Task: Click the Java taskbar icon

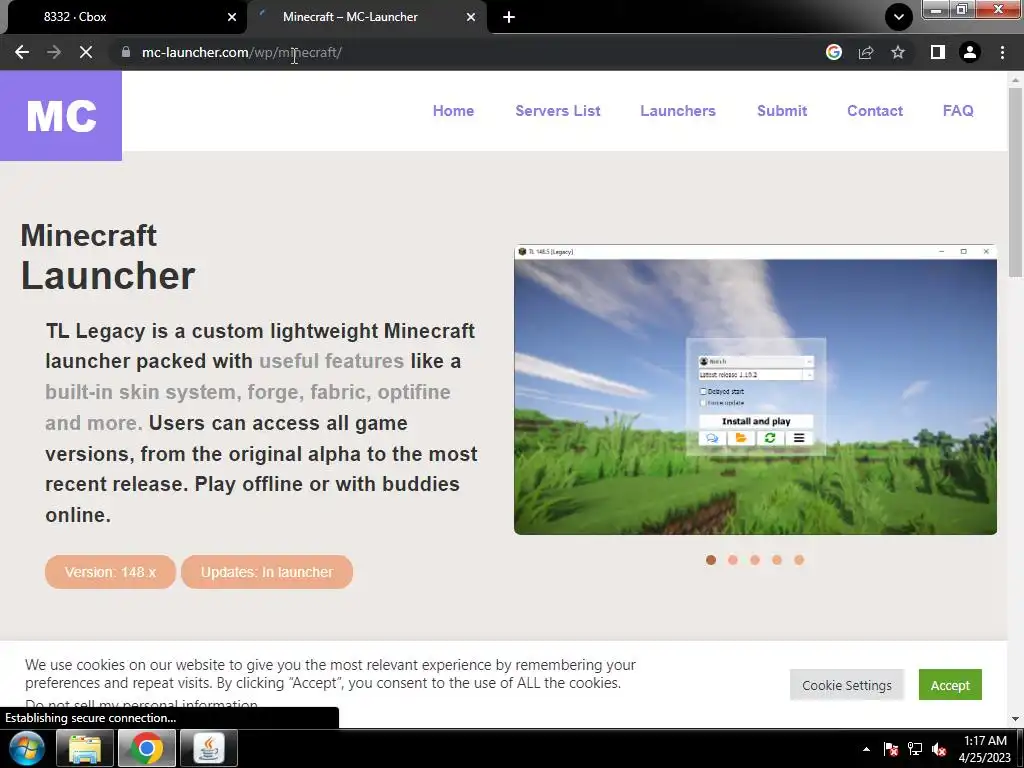Action: tap(209, 748)
